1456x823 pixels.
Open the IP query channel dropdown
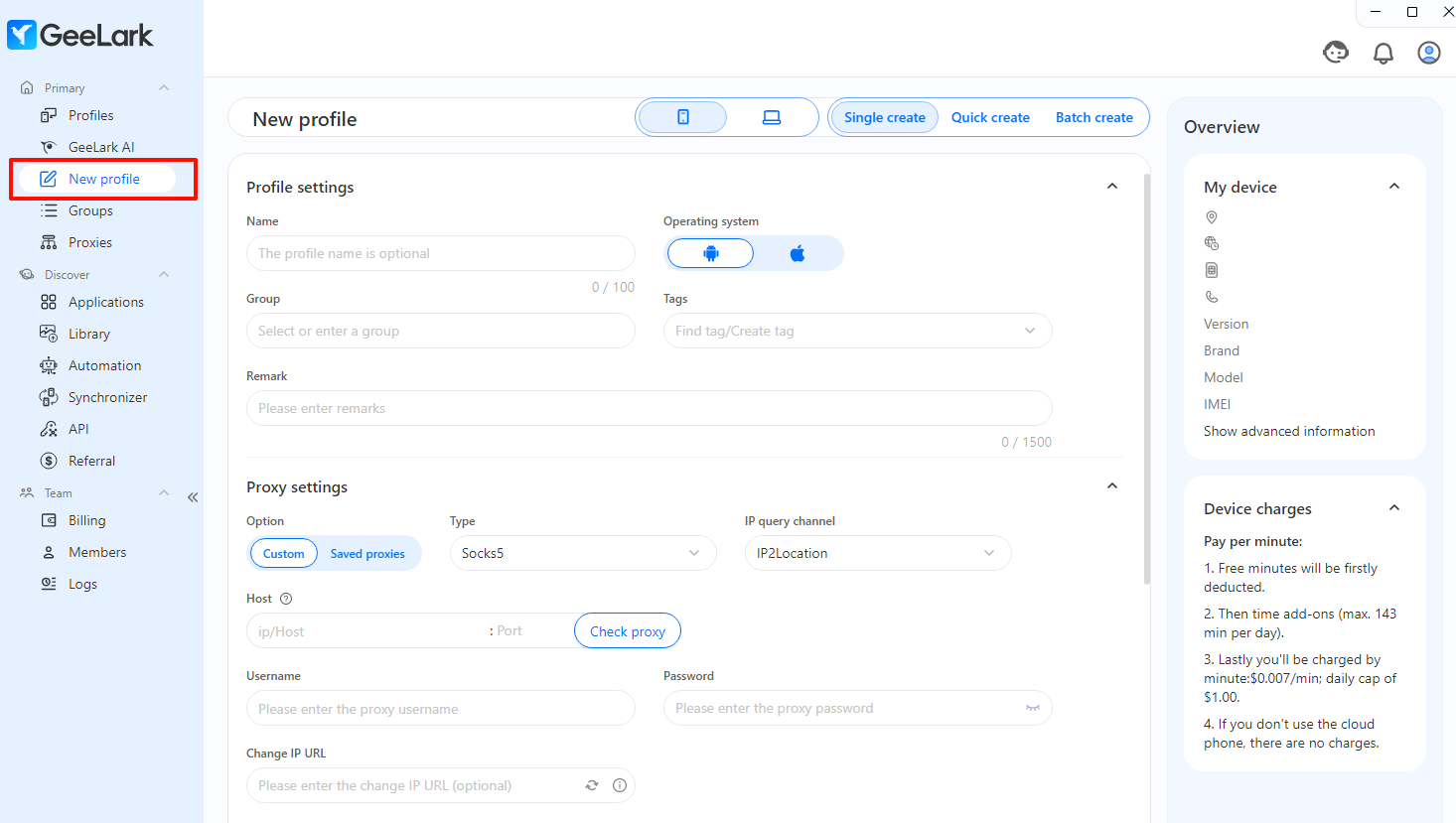(x=878, y=553)
